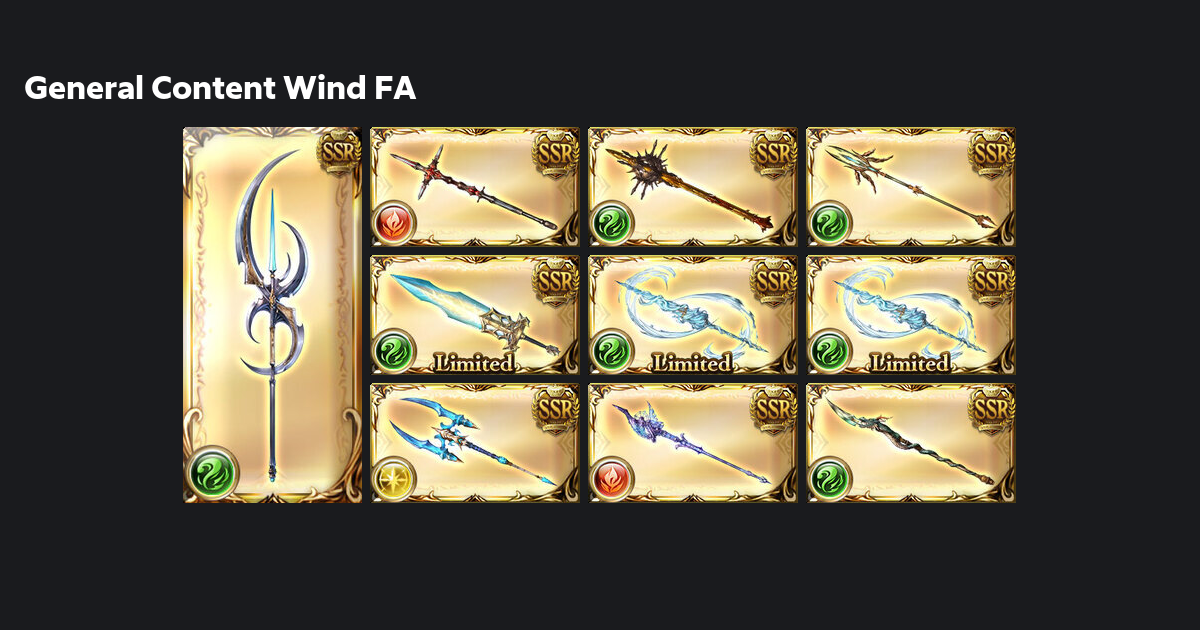Select the spiked golden mace weapon card

[693, 187]
